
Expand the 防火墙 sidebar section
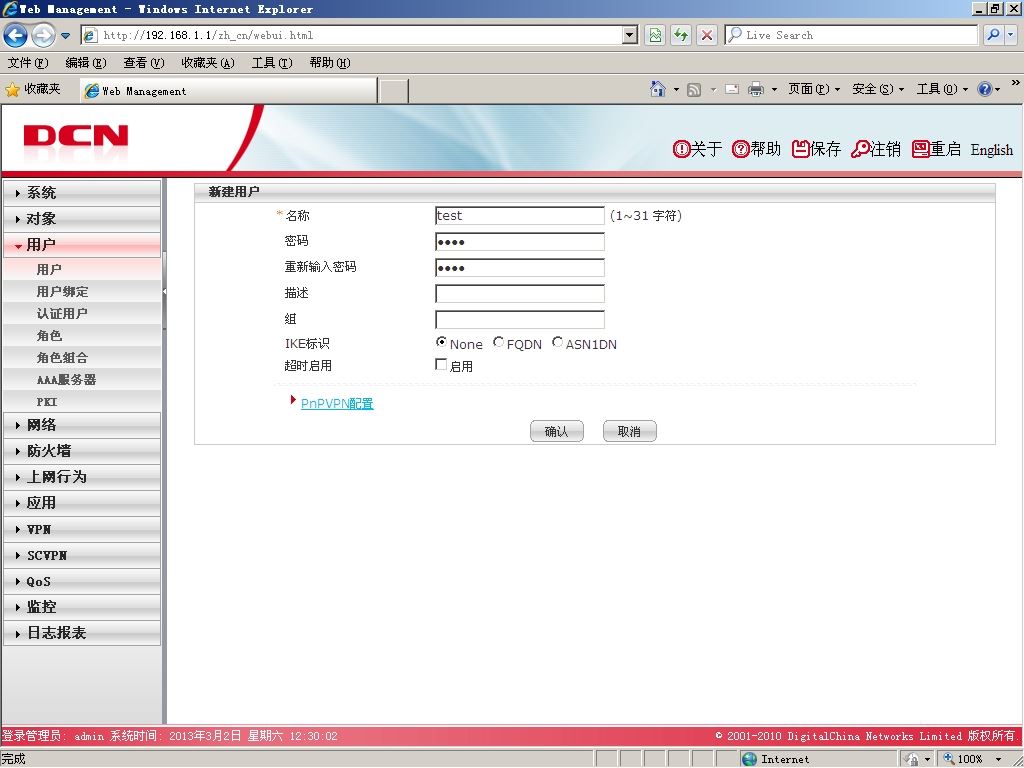(82, 451)
